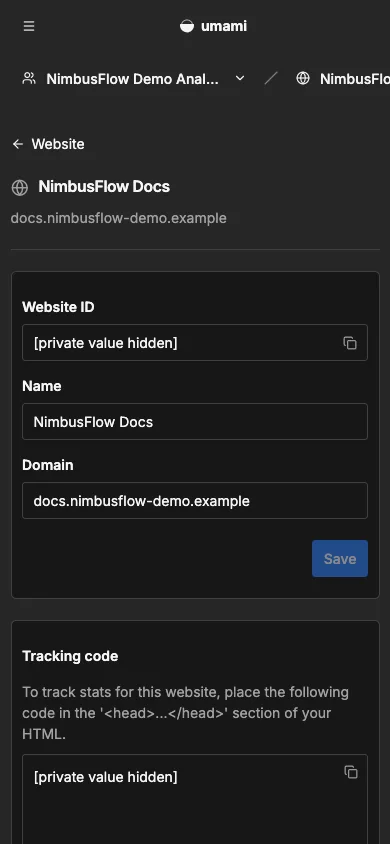390x844 pixels.
Task: Click the Domain field label
Action: coord(47,465)
